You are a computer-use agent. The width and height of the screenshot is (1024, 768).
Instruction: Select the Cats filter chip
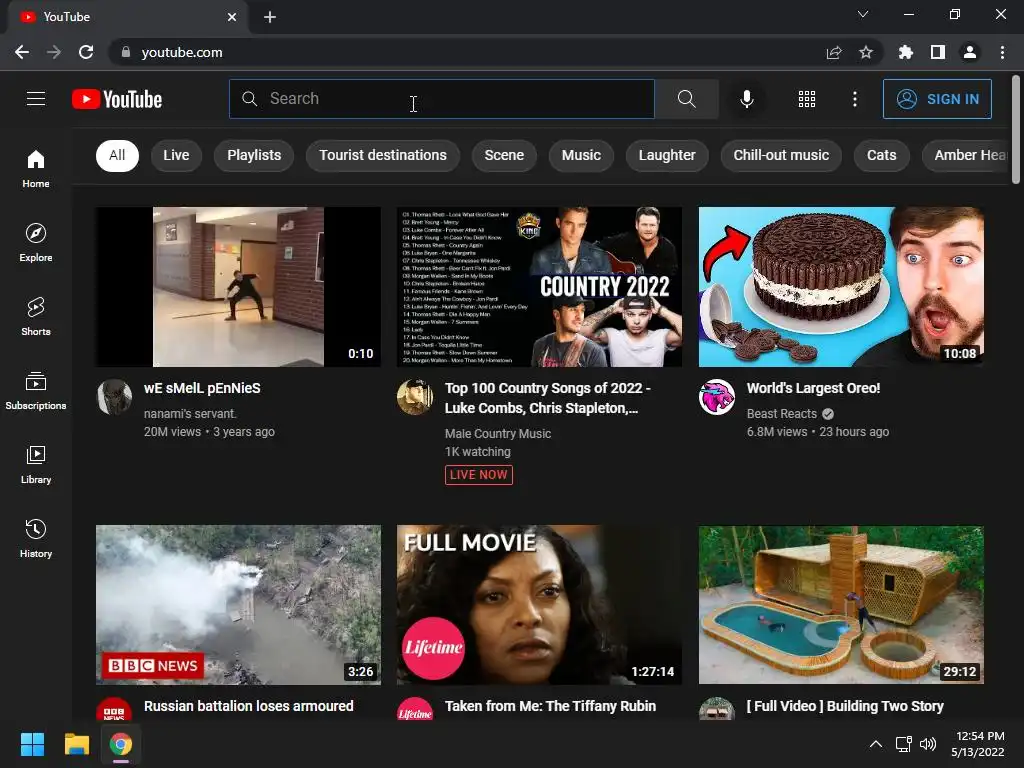pos(882,155)
